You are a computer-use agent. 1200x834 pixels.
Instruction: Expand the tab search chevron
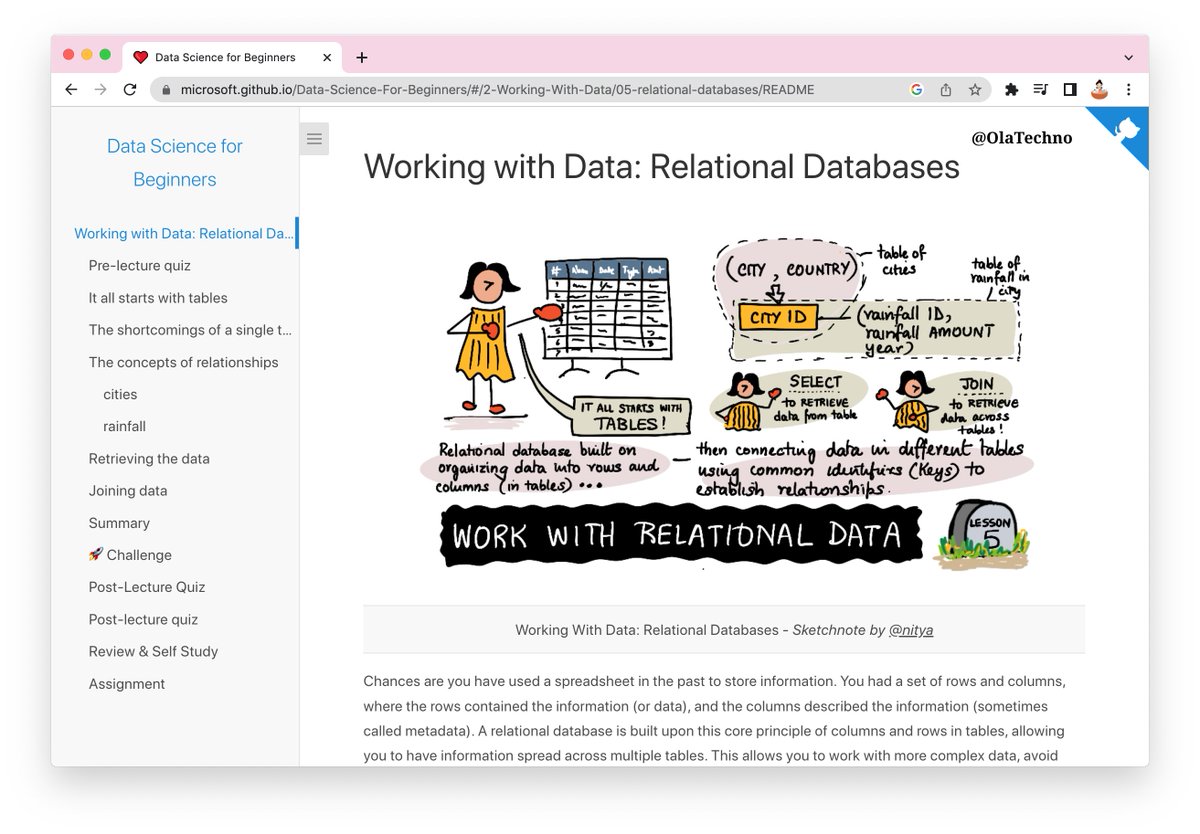click(x=1129, y=58)
